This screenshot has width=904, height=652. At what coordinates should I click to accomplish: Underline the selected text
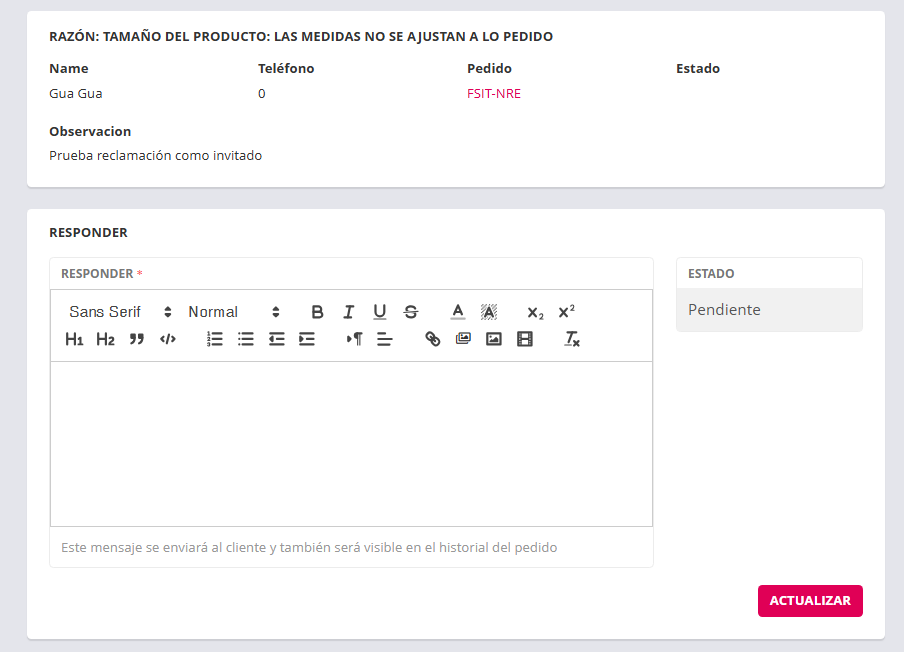point(379,312)
